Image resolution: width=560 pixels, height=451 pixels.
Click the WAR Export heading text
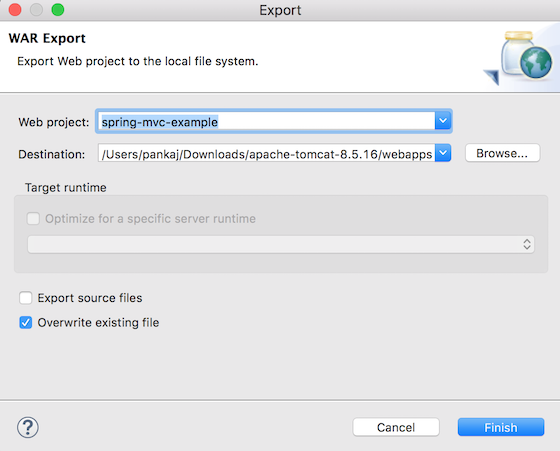(x=47, y=38)
